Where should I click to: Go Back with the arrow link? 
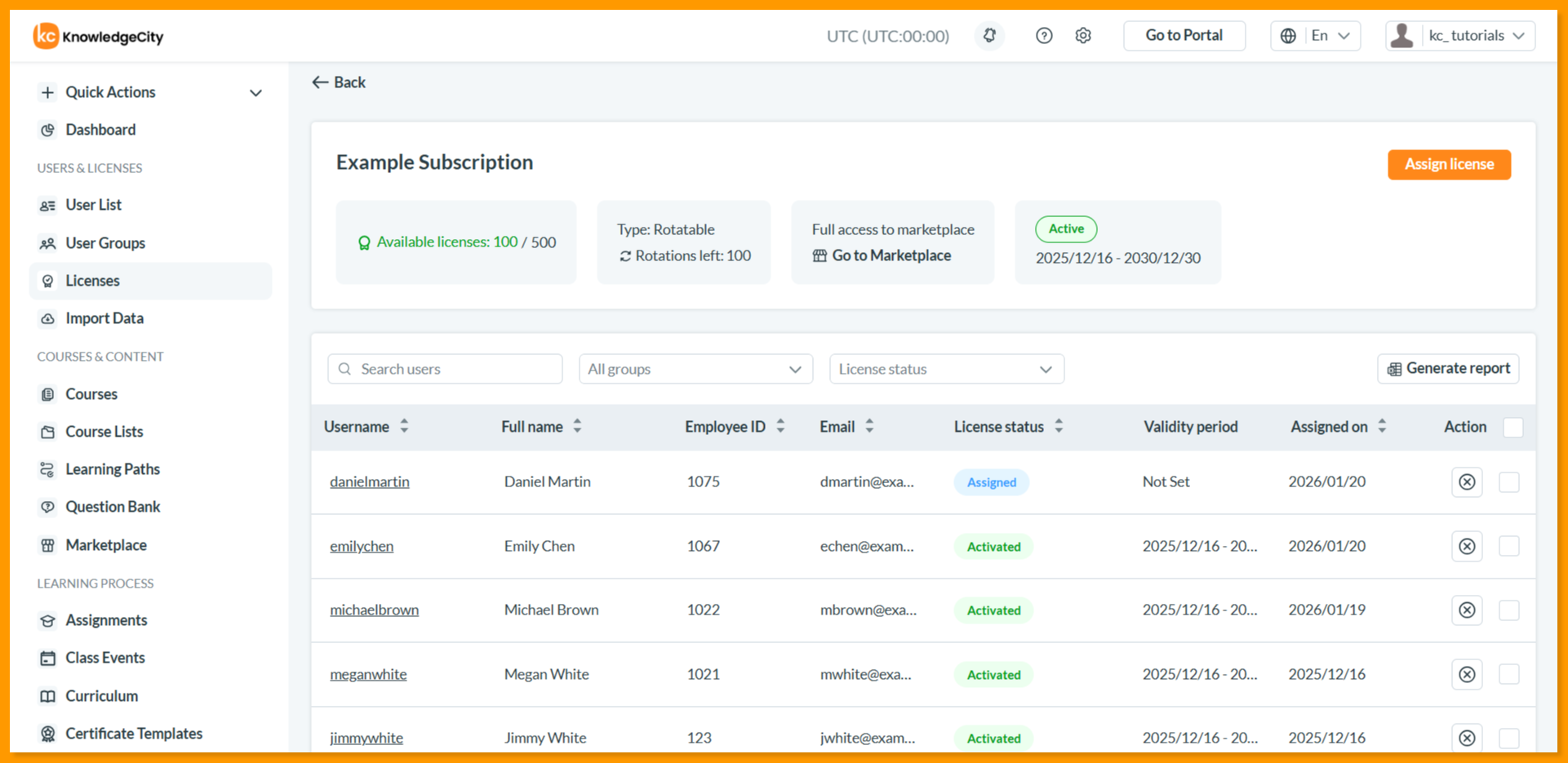(x=339, y=82)
